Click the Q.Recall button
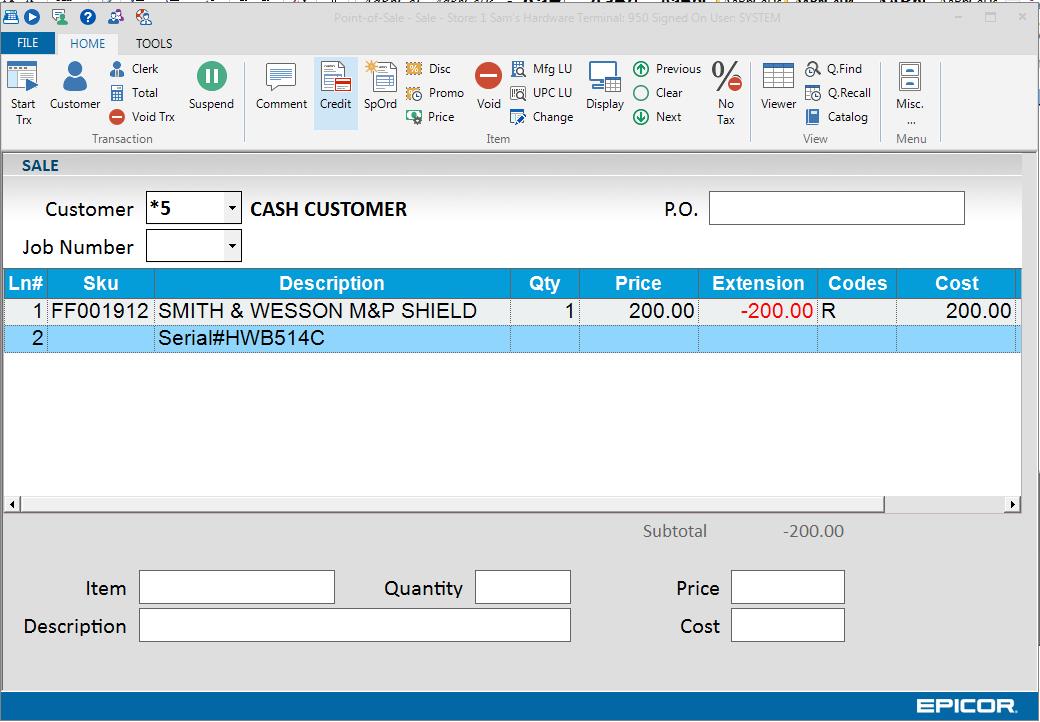The image size is (1040, 722). [838, 93]
